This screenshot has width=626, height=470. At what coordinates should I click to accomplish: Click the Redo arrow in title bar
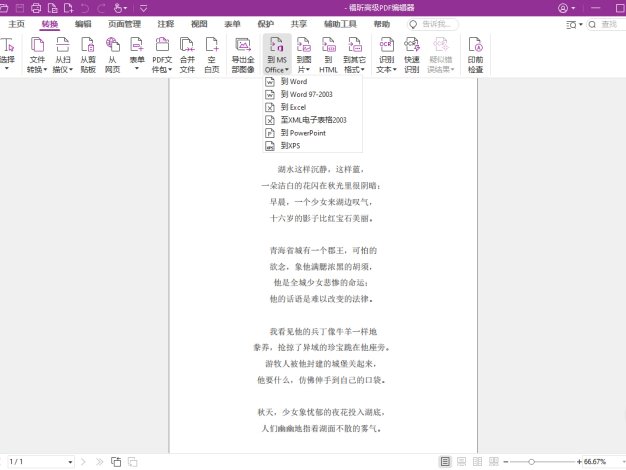click(x=101, y=8)
